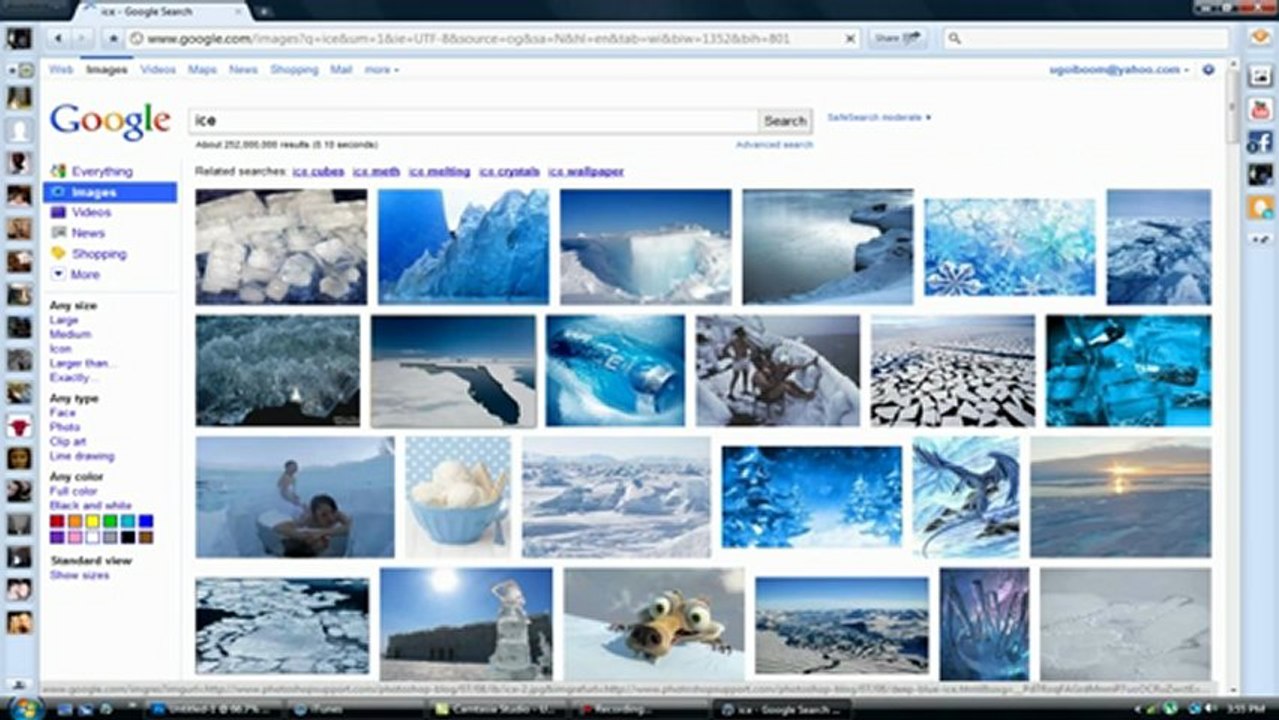Open the ice cubes thumbnail
Image resolution: width=1279 pixels, height=720 pixels.
[281, 246]
